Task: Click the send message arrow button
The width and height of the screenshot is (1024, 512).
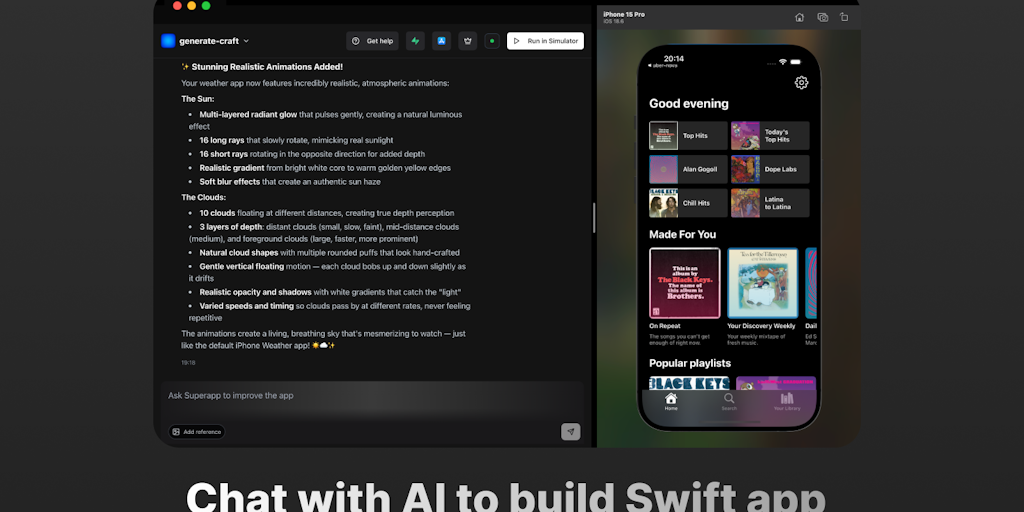Action: [571, 432]
